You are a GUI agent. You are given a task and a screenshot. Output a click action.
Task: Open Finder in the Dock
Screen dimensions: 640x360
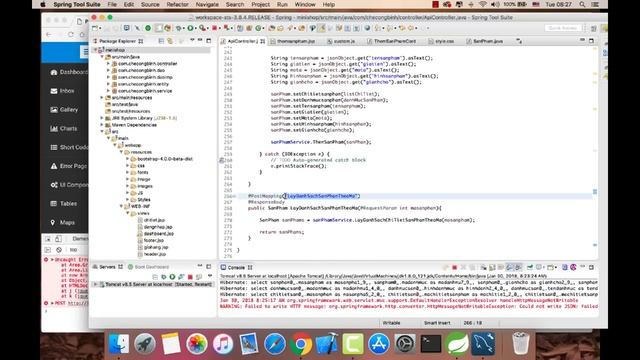coord(119,343)
